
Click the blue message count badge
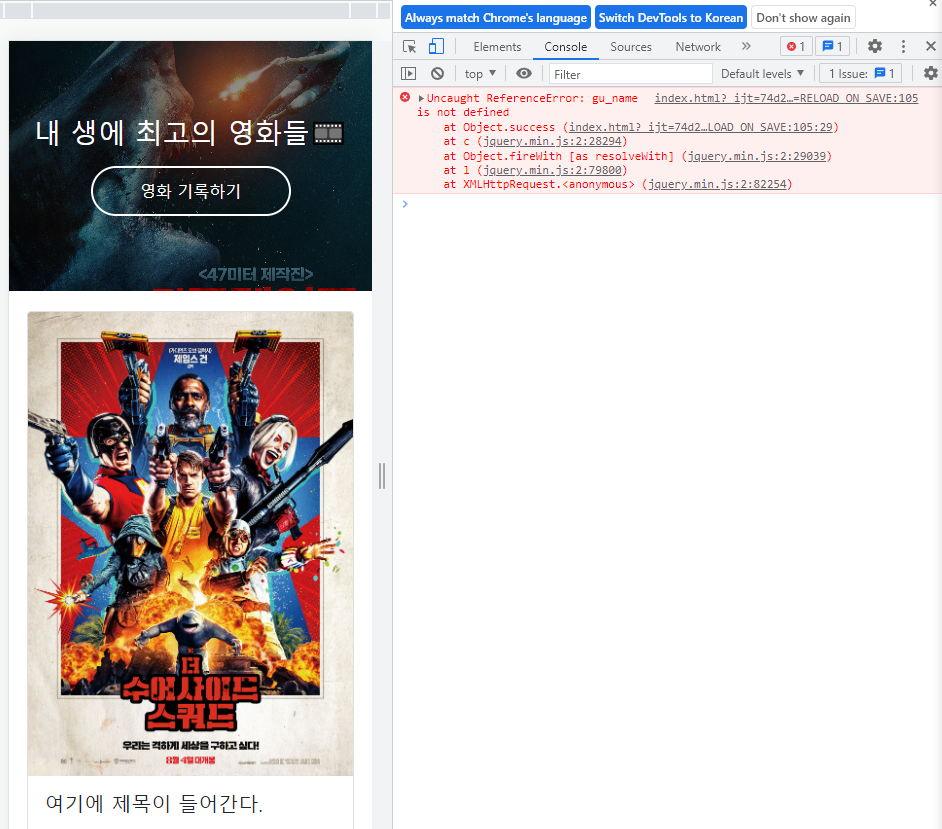point(832,46)
